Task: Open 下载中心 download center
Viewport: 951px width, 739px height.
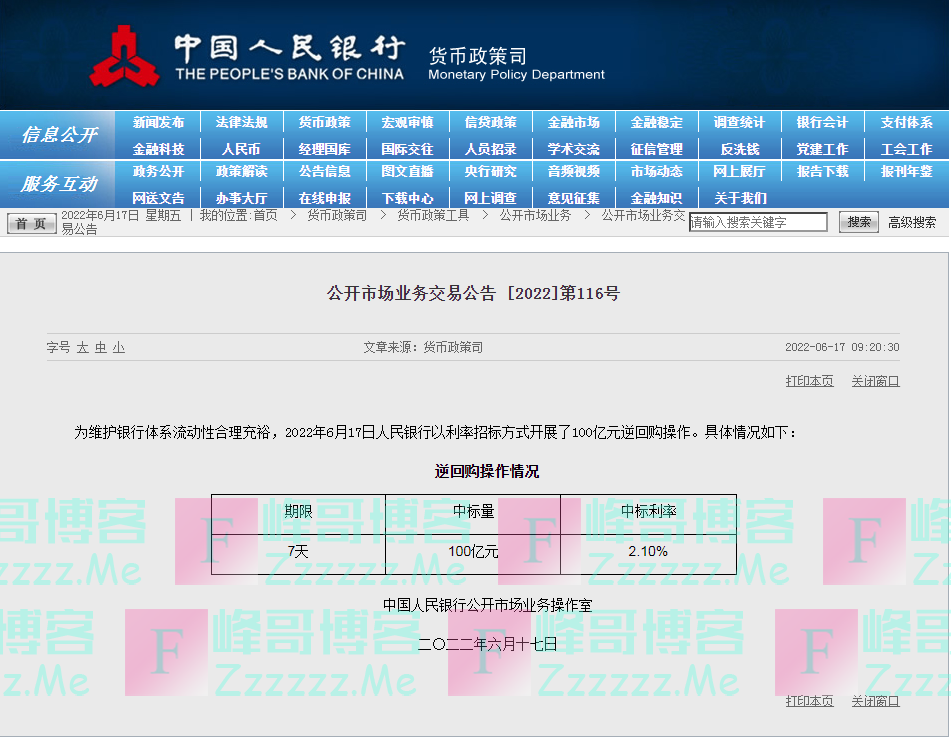Action: [407, 198]
